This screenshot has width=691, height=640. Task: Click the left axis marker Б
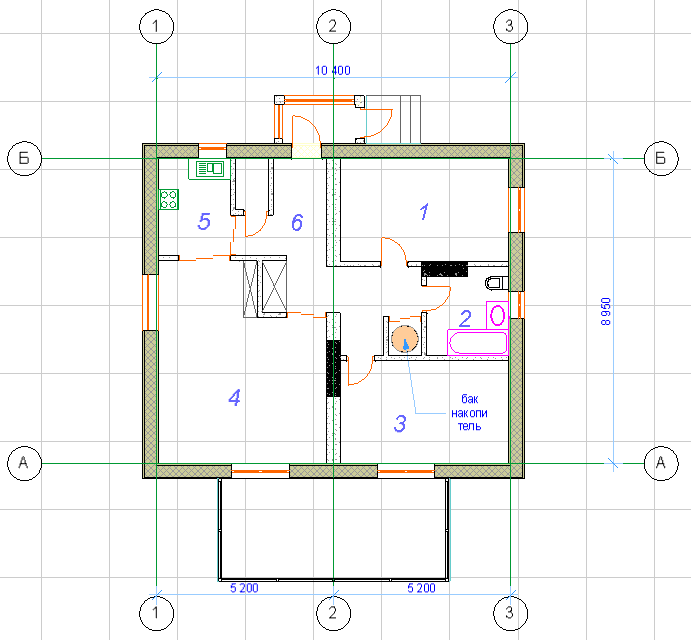pyautogui.click(x=24, y=158)
